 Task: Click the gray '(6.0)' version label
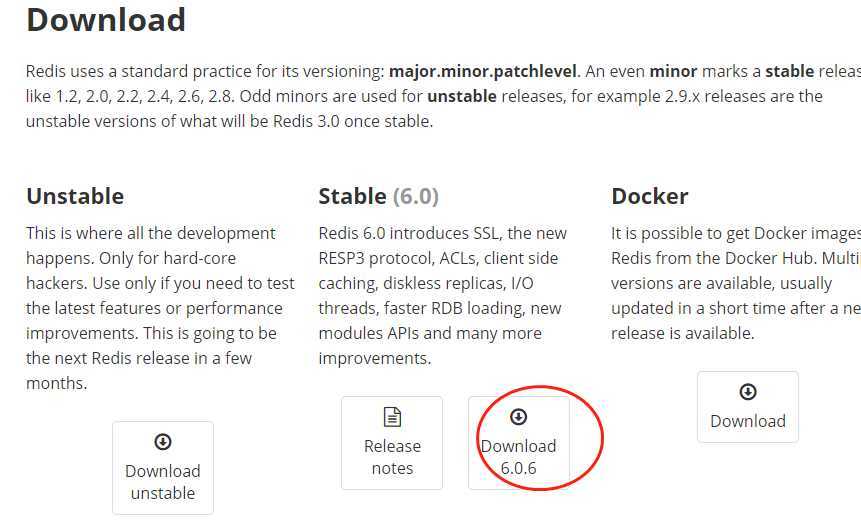[416, 197]
